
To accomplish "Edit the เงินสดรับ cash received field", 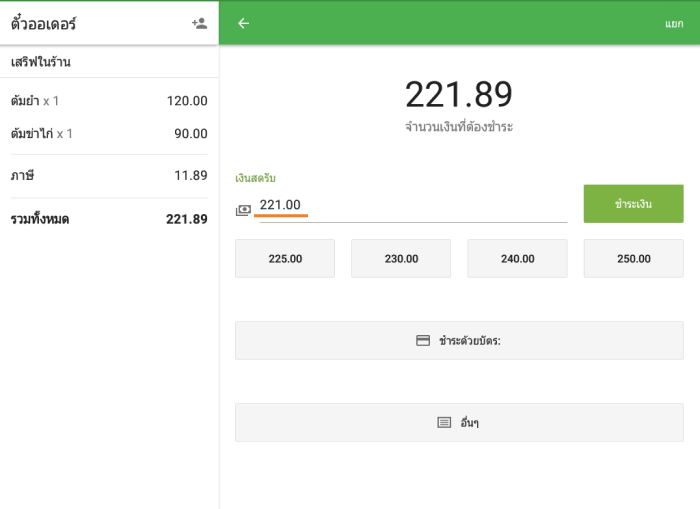I will [410, 205].
